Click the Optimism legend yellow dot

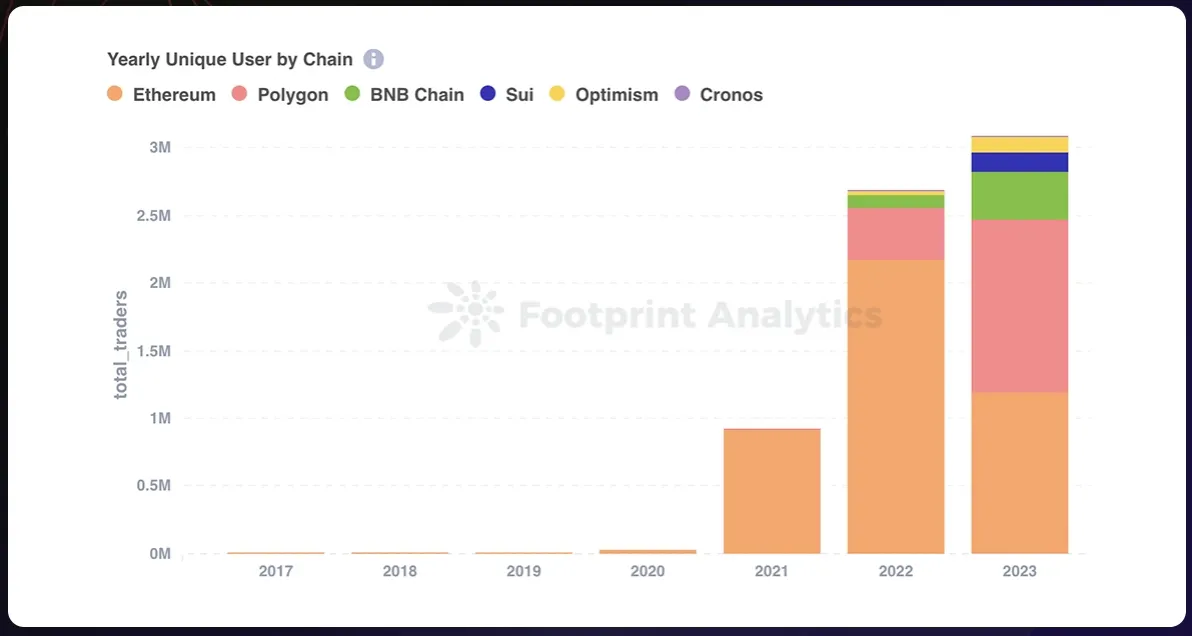click(x=557, y=94)
